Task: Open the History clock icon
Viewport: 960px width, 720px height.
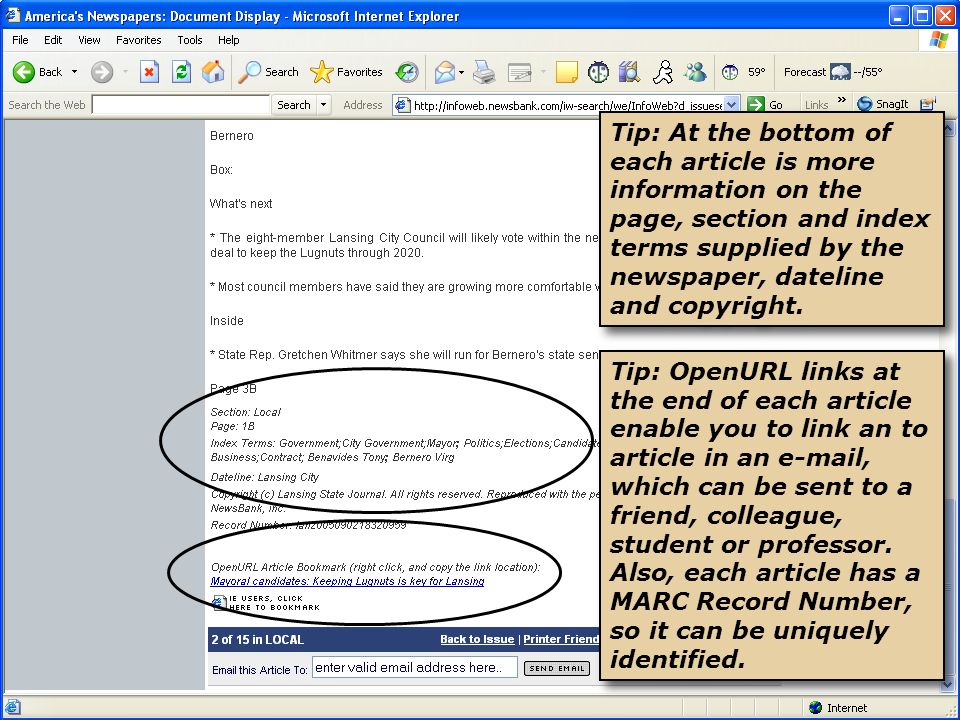Action: (407, 72)
